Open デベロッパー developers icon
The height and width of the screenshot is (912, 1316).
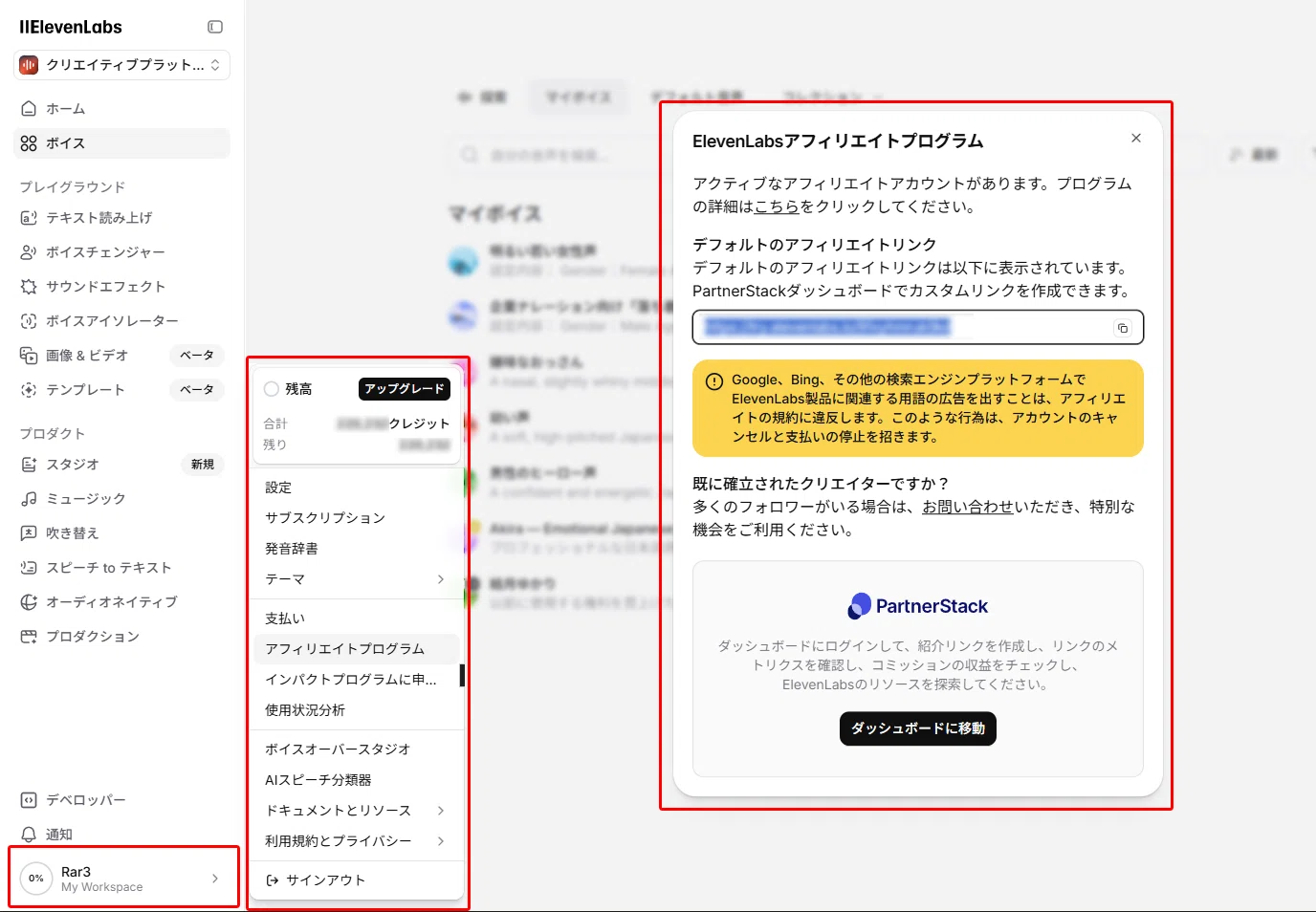[x=29, y=800]
